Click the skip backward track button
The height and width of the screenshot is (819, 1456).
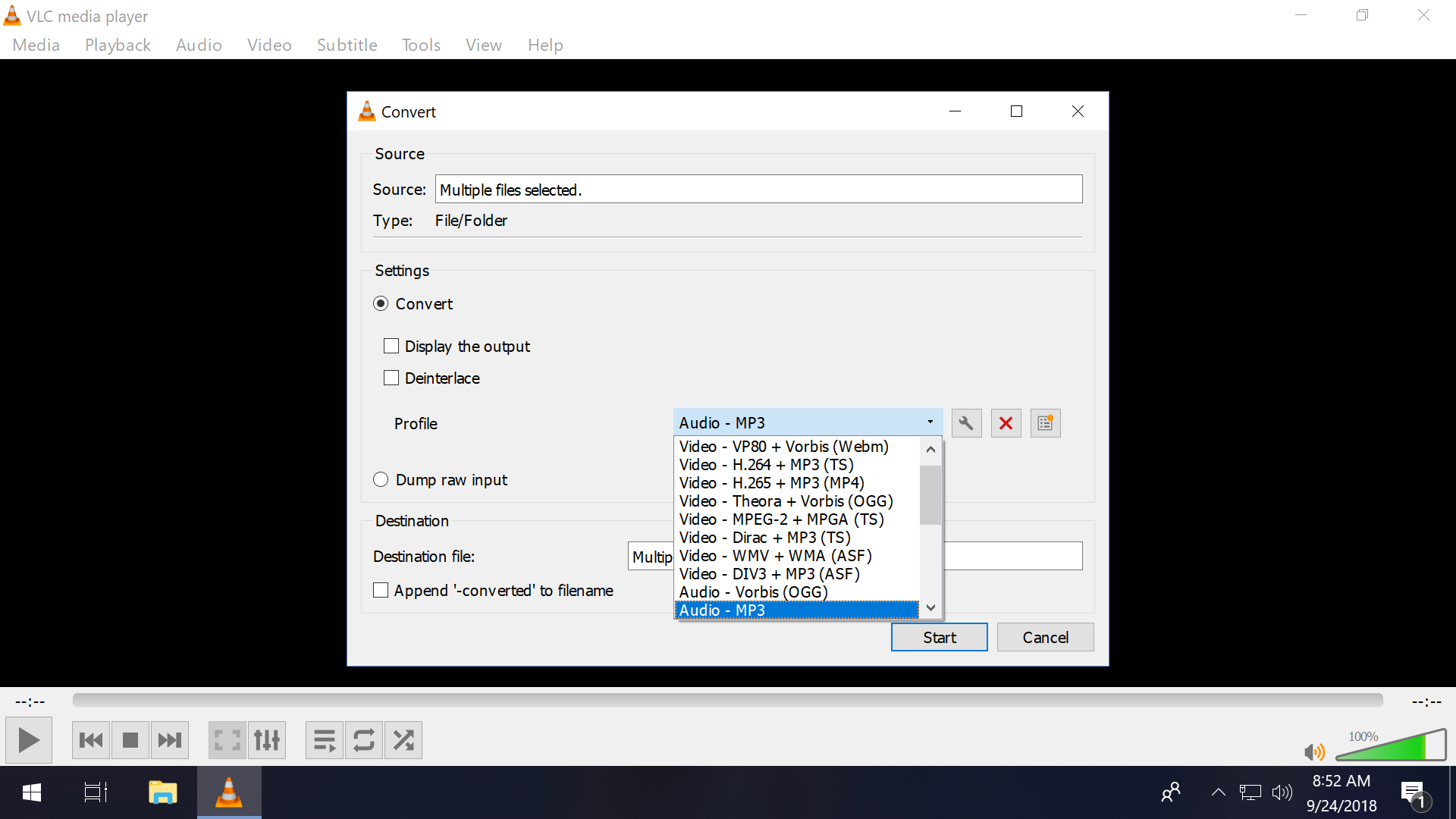coord(90,740)
